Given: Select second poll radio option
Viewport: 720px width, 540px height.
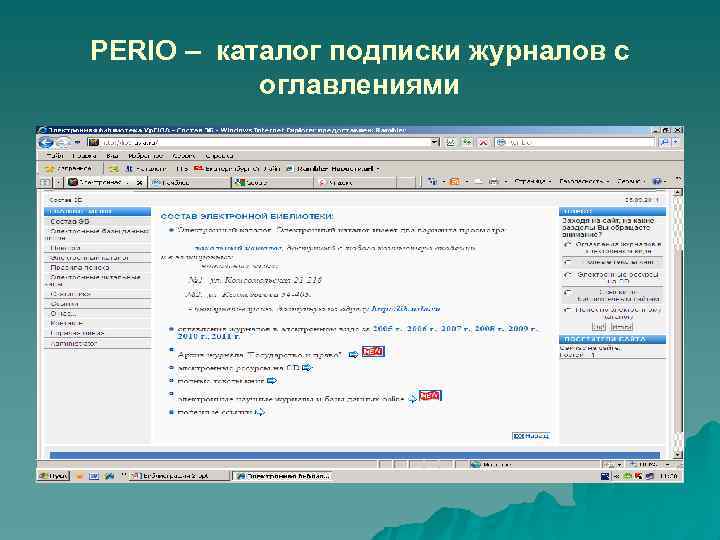Looking at the screenshot, I should pos(567,262).
